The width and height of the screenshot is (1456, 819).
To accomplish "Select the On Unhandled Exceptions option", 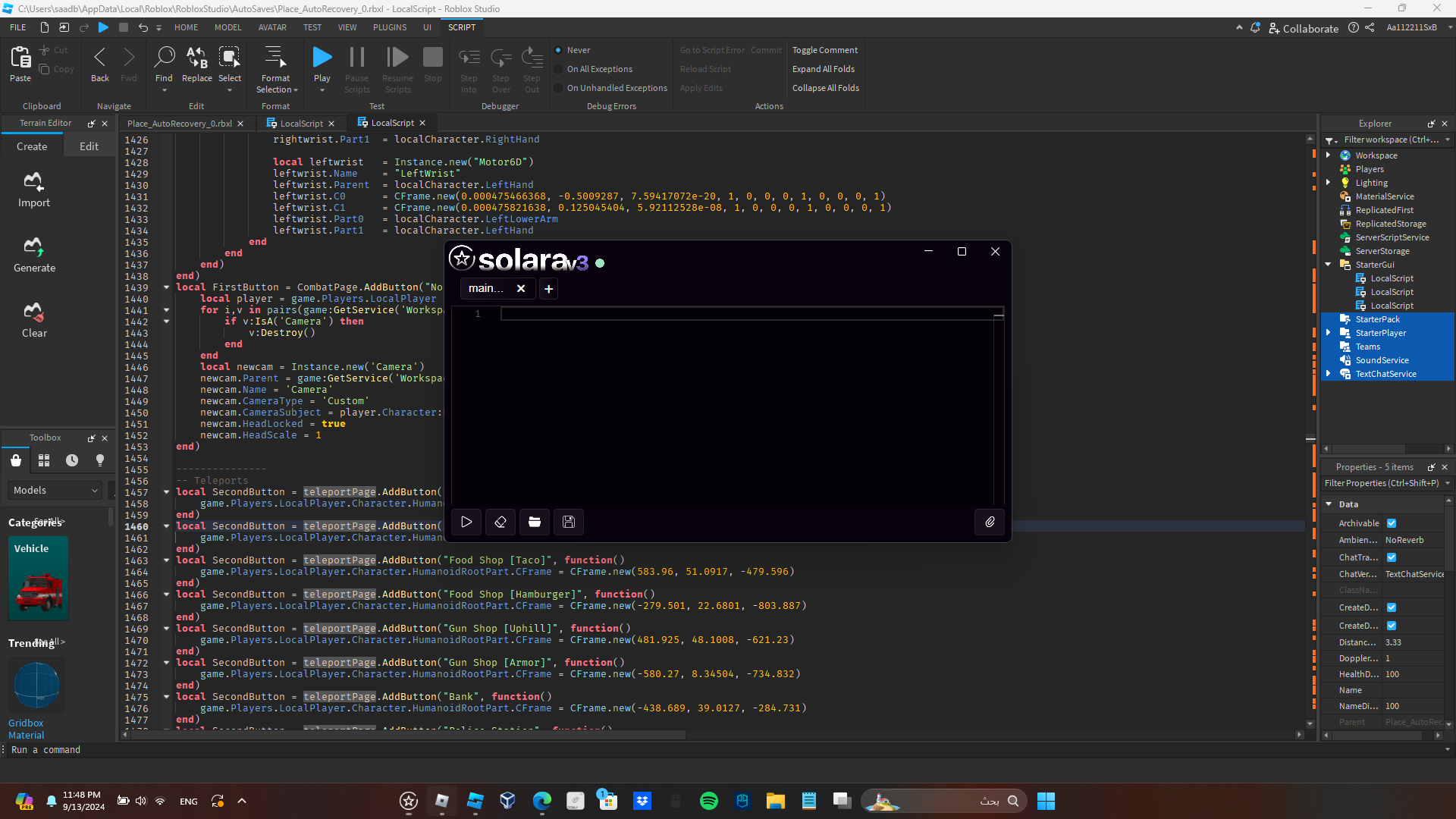I will tap(558, 88).
